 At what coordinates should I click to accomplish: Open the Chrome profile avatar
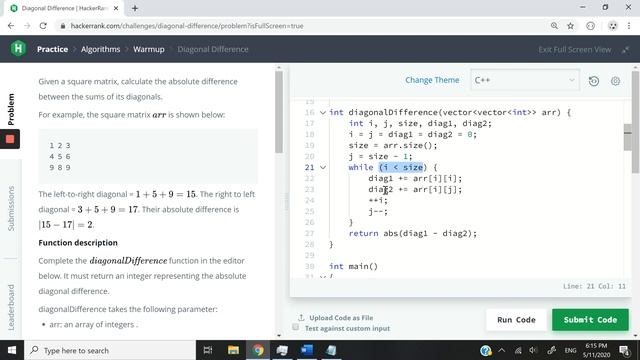(613, 26)
